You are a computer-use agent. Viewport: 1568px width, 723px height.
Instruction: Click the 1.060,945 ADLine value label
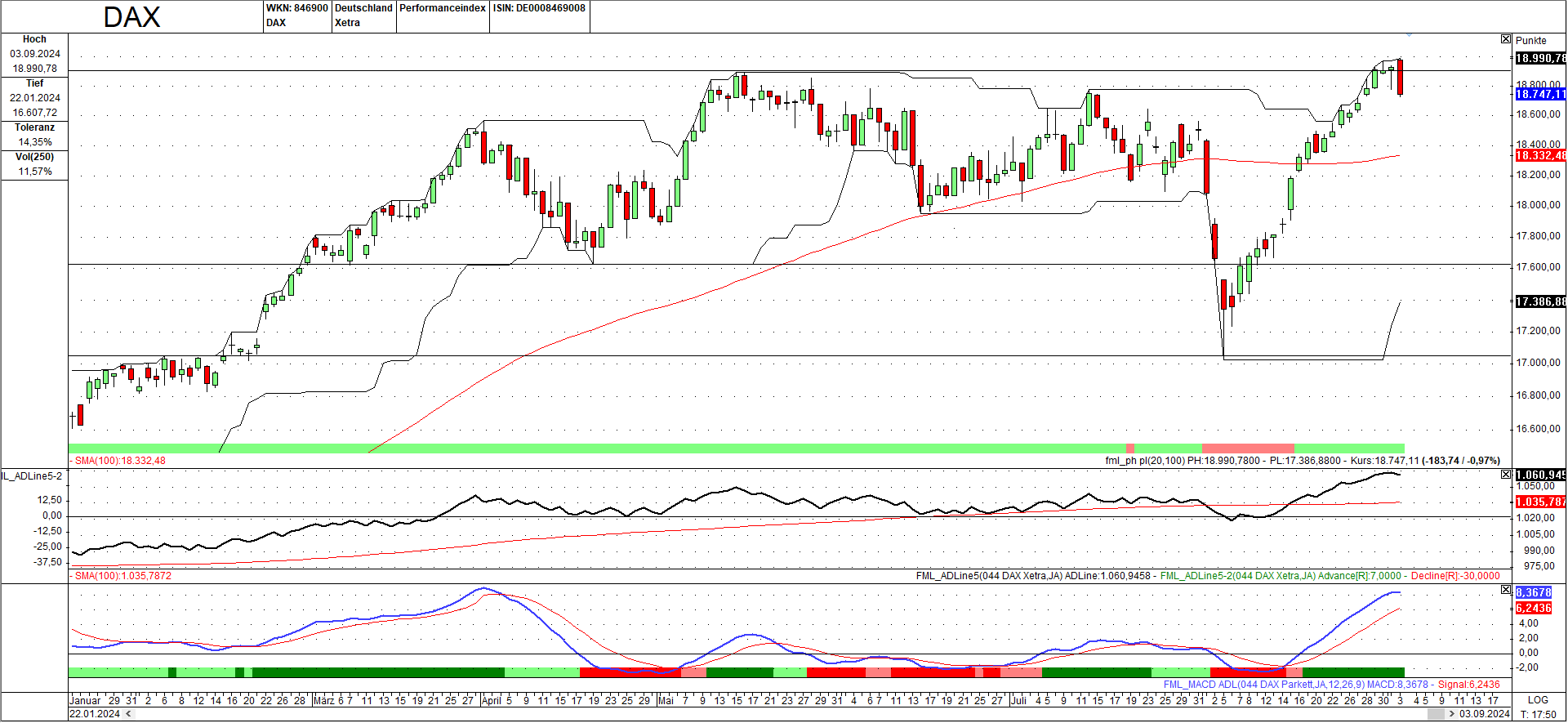click(1540, 475)
